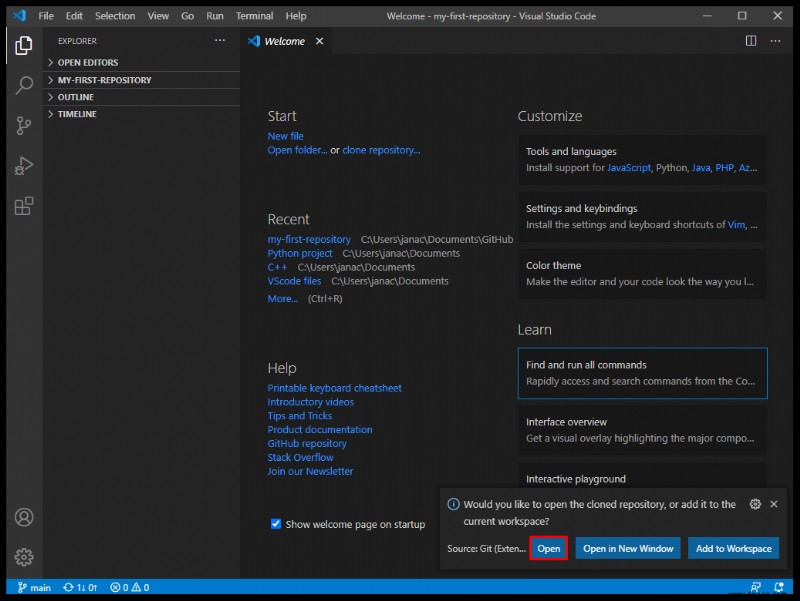Image resolution: width=800 pixels, height=601 pixels.
Task: Click Open button in notification
Action: (548, 548)
